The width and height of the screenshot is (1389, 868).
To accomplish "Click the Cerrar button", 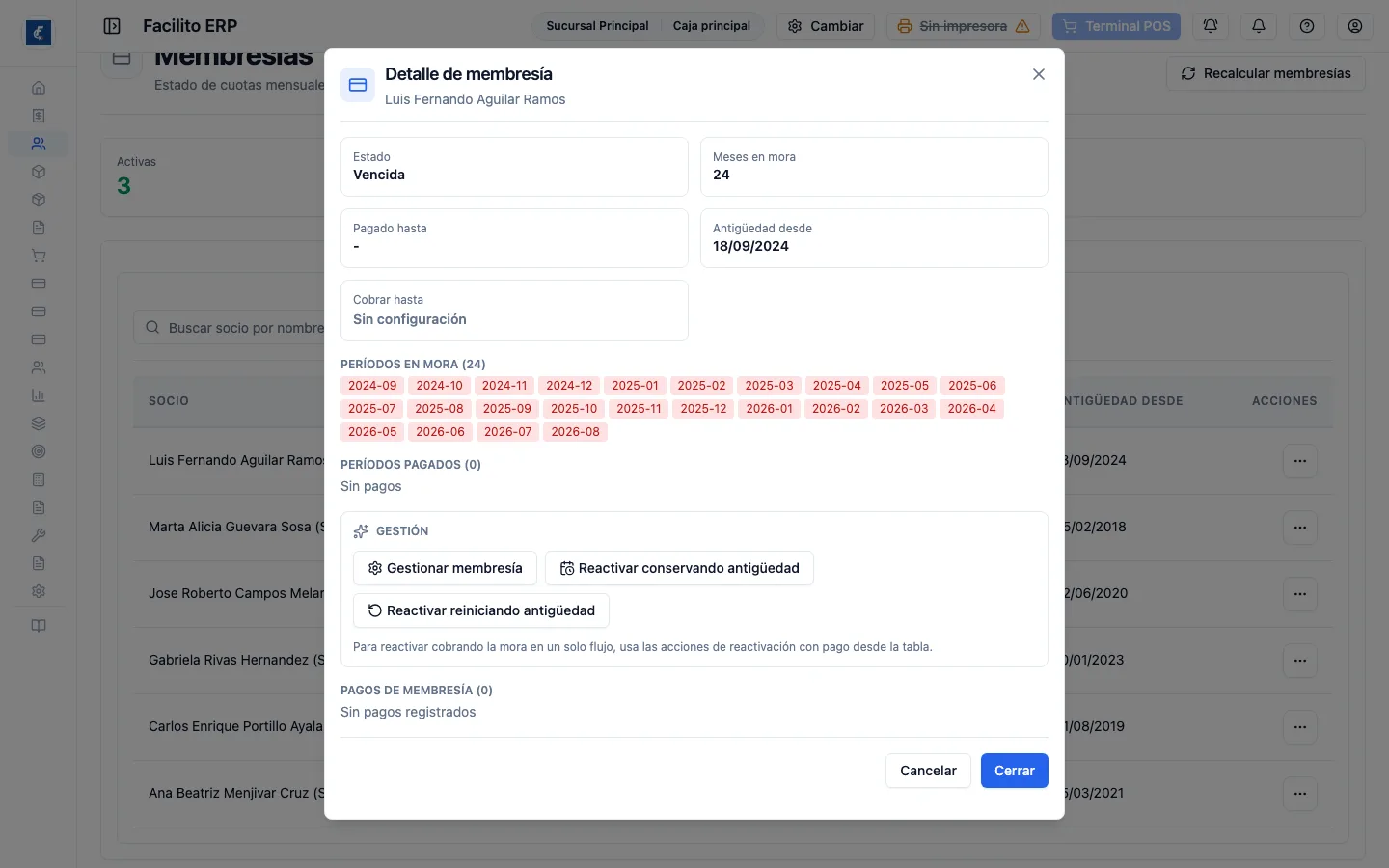I will [x=1015, y=771].
